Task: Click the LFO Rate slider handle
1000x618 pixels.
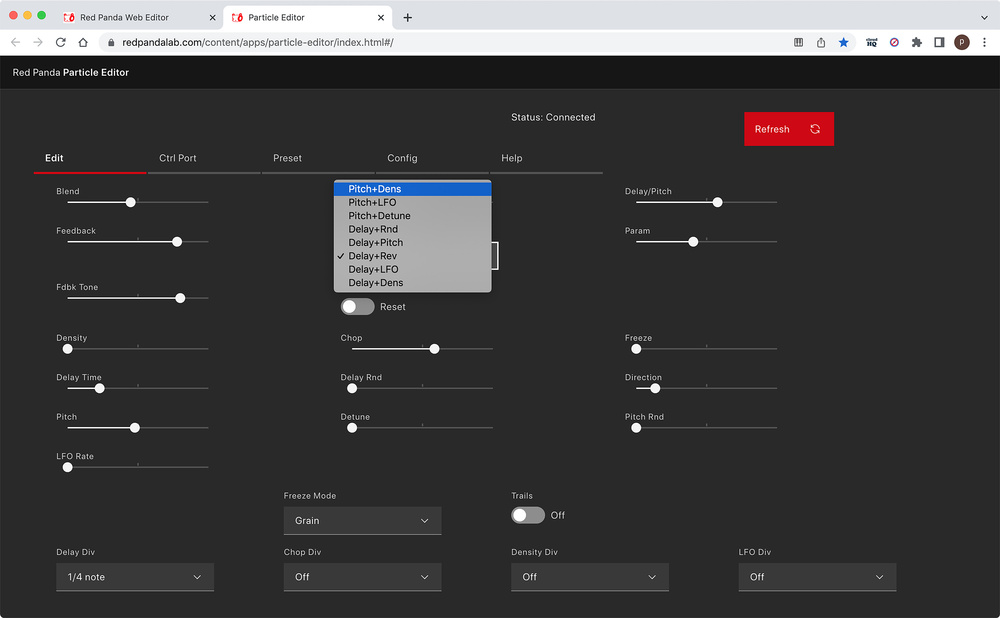Action: tap(68, 467)
